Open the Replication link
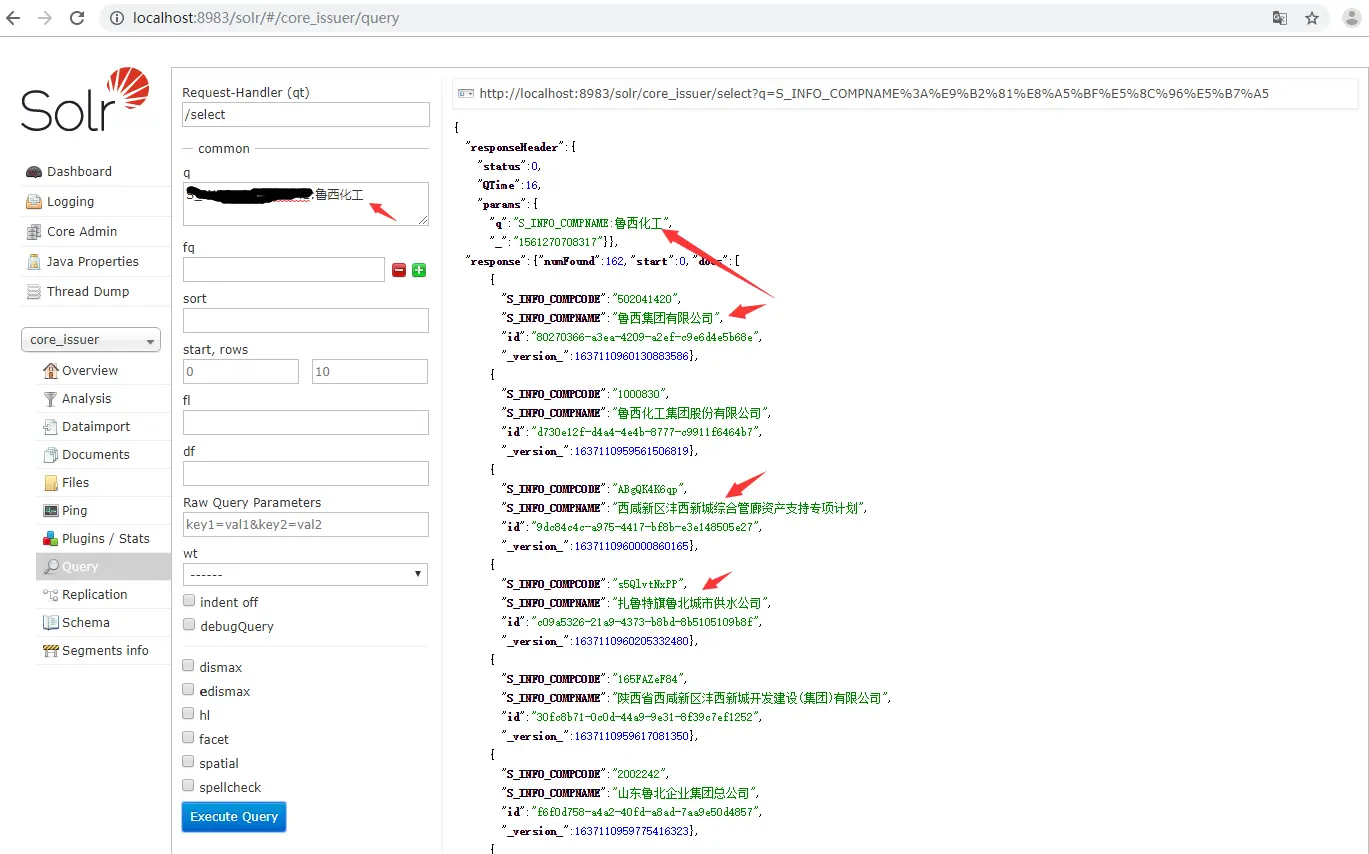Image resolution: width=1369 pixels, height=854 pixels. click(x=95, y=595)
